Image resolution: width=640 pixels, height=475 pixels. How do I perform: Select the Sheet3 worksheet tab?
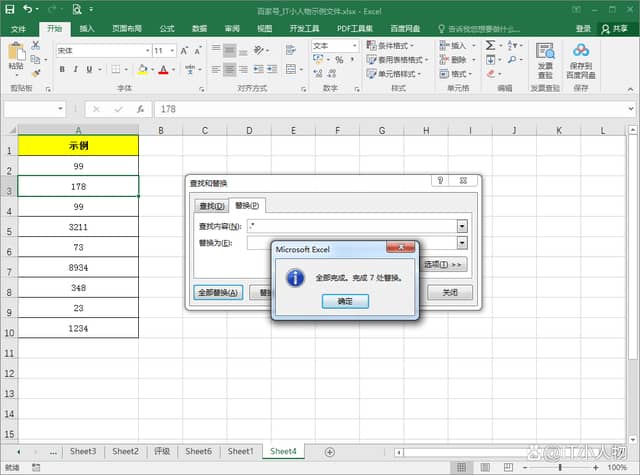coord(82,452)
